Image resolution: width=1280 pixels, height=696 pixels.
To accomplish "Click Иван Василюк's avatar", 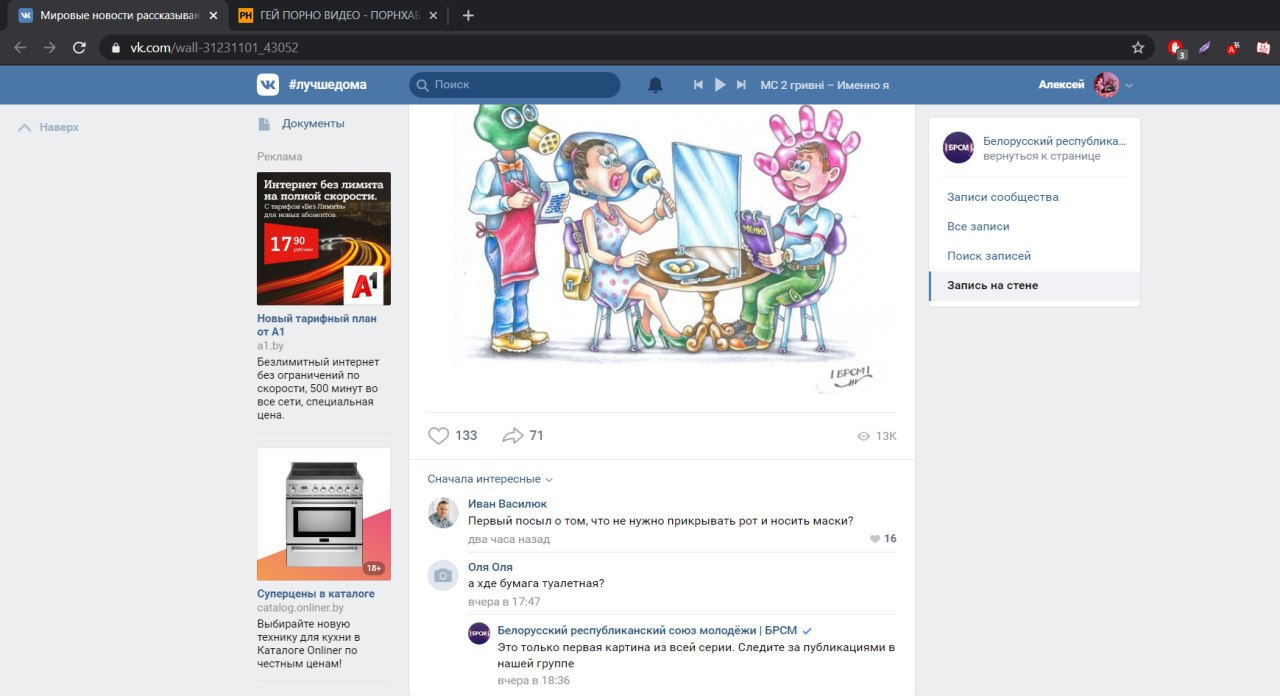I will pos(443,513).
